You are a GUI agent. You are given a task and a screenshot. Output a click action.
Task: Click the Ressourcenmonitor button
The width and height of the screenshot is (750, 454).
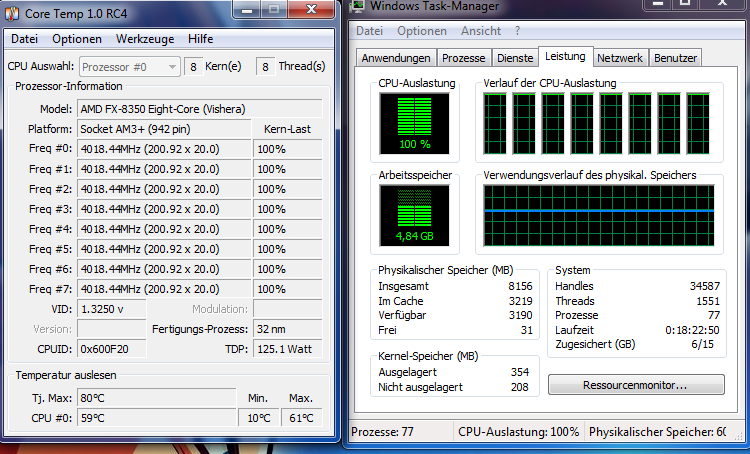636,385
